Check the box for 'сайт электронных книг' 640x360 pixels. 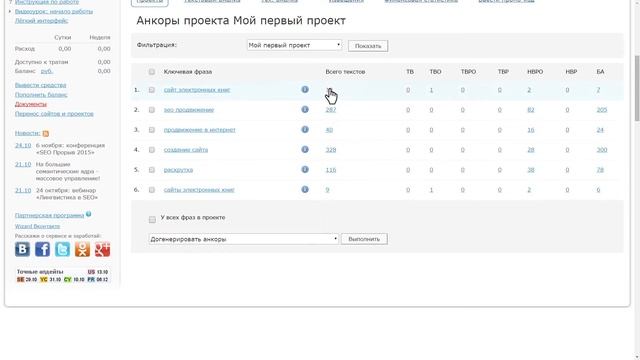(152, 90)
